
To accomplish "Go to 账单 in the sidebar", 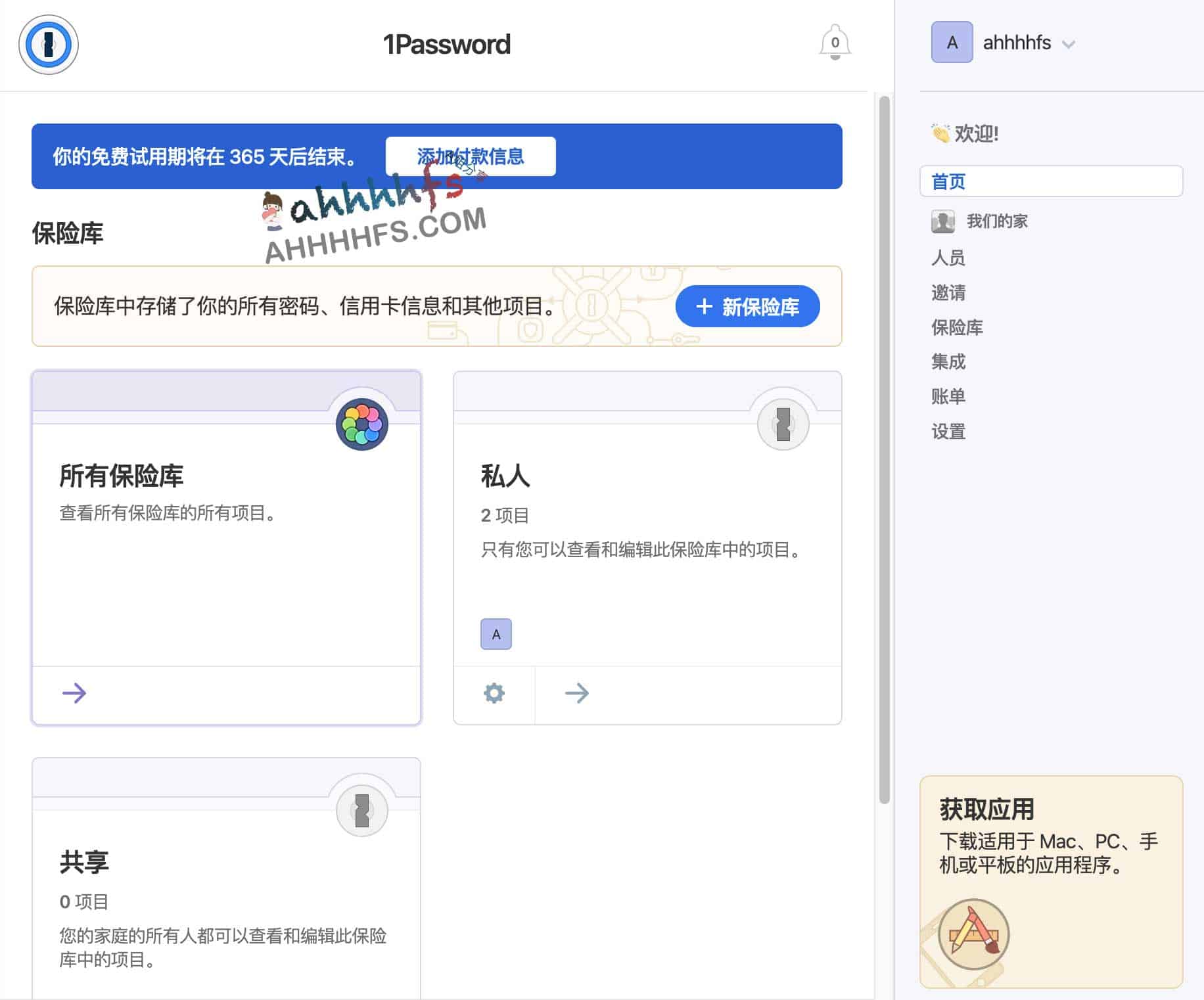I will click(948, 396).
